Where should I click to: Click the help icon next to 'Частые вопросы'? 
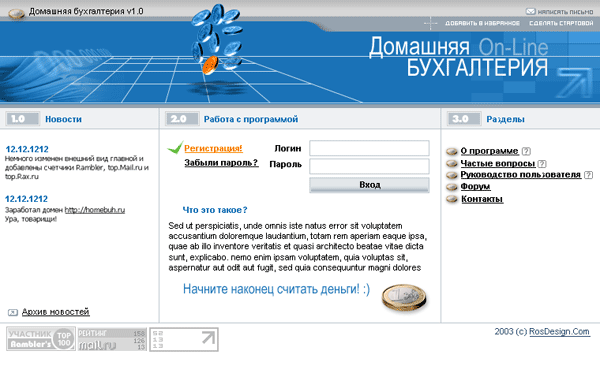point(542,164)
